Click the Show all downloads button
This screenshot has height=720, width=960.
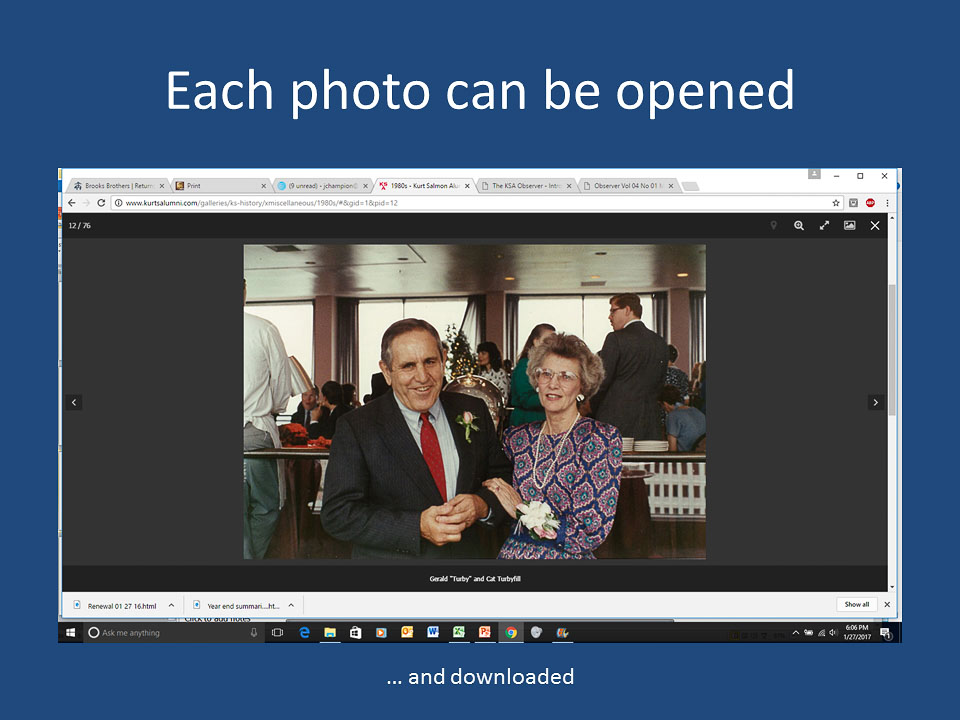click(x=857, y=605)
